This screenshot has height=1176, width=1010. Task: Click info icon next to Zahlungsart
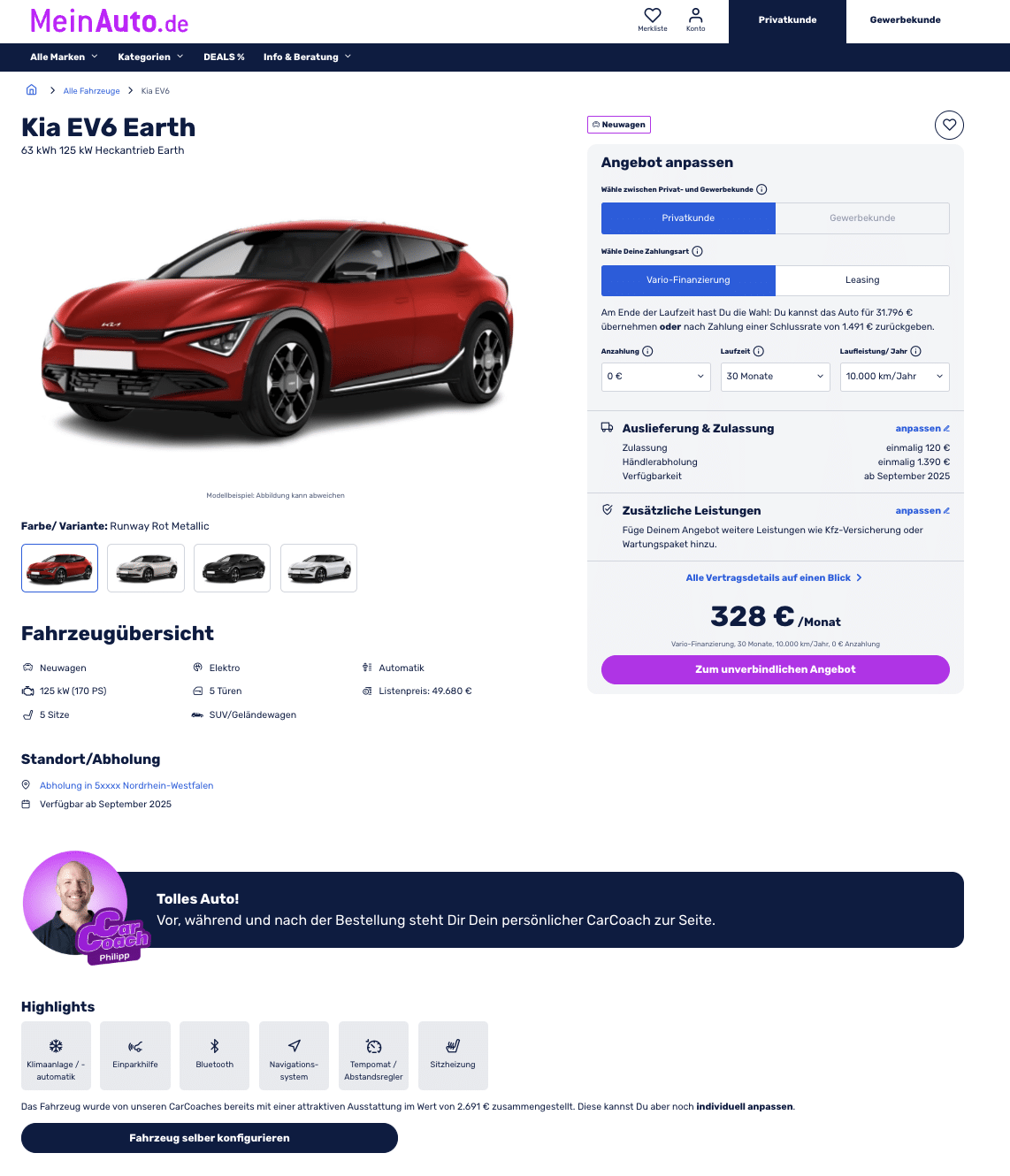697,251
